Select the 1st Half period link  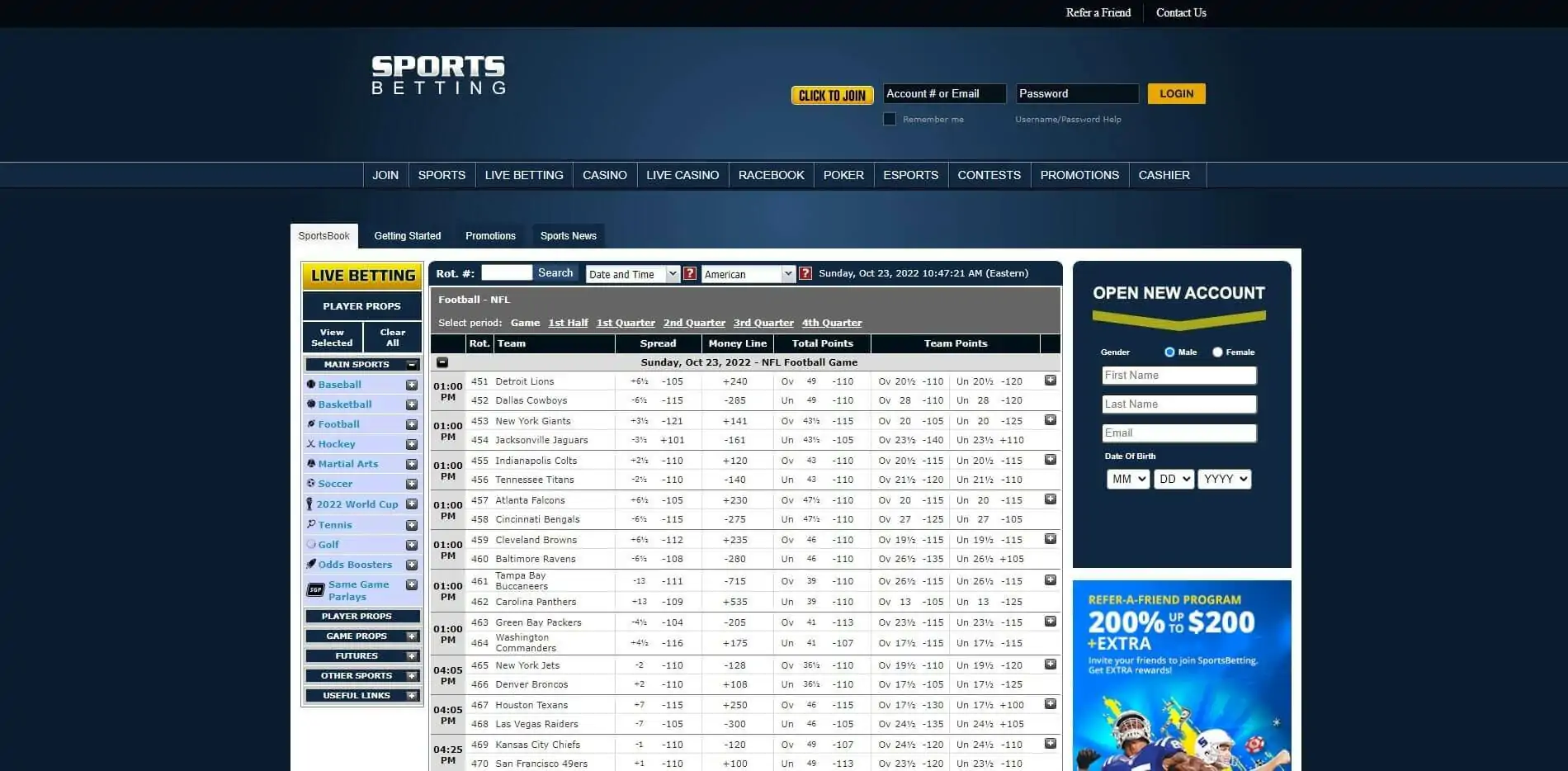(568, 323)
